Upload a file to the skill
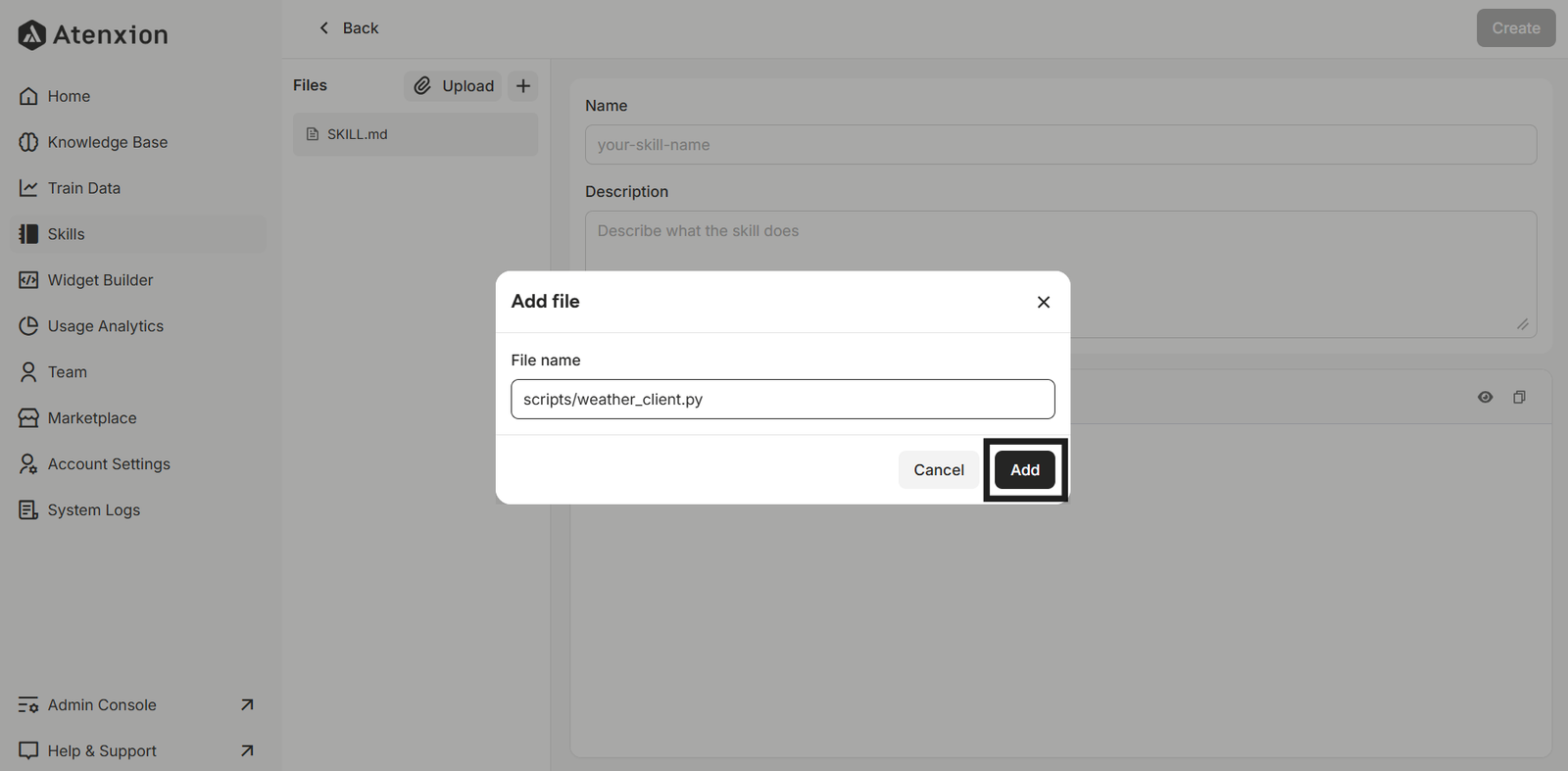This screenshot has width=1568, height=771. tap(453, 86)
